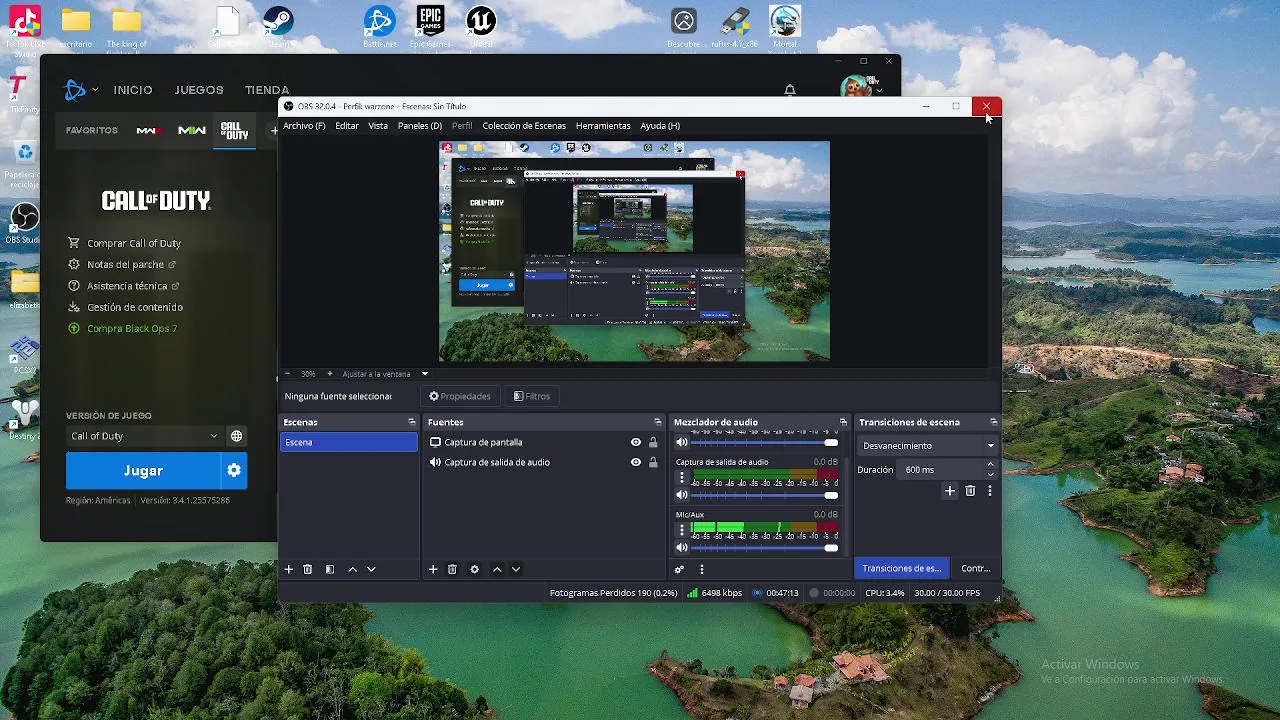The width and height of the screenshot is (1280, 720).
Task: Go to TIENDA in Battle.net
Action: [x=267, y=90]
